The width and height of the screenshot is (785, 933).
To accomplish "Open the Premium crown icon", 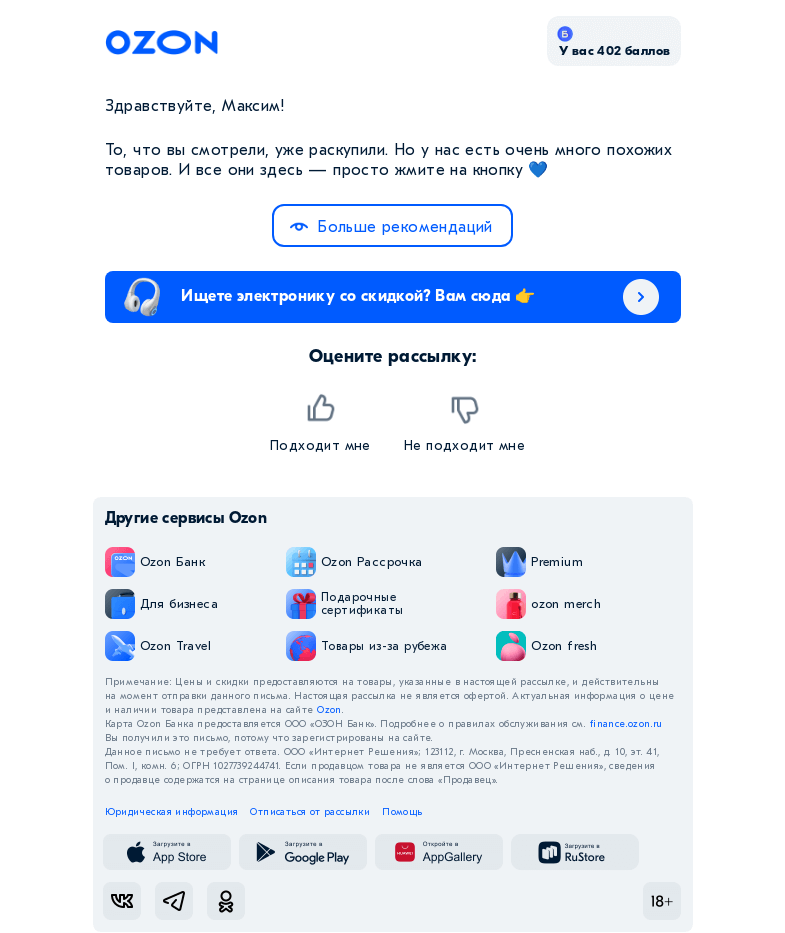I will click(511, 562).
